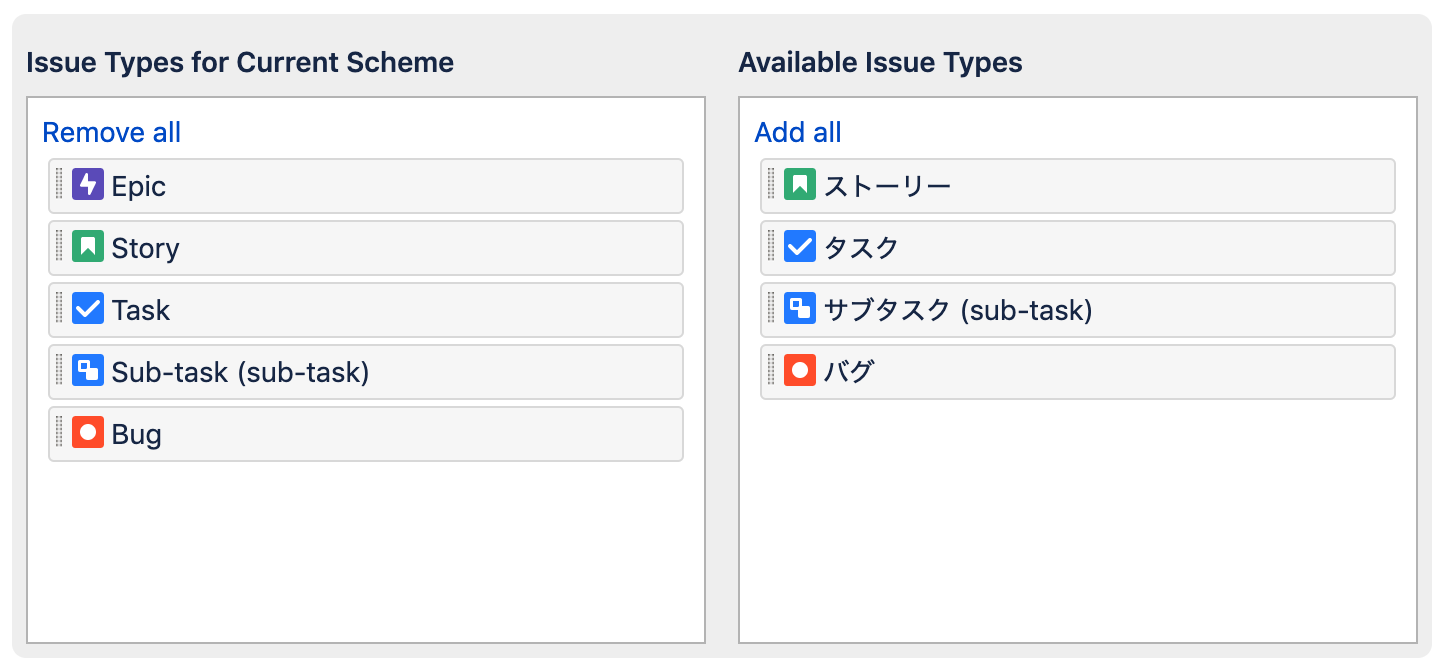Viewport: 1444px width, 668px height.
Task: Click the green Story bookmark icon
Action: point(88,247)
